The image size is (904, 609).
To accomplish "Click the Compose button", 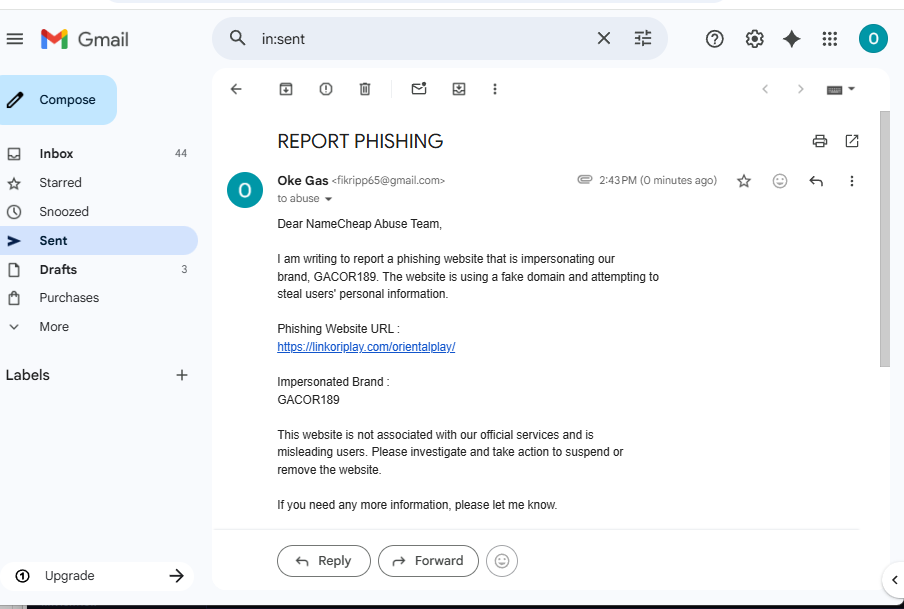I will tap(58, 100).
